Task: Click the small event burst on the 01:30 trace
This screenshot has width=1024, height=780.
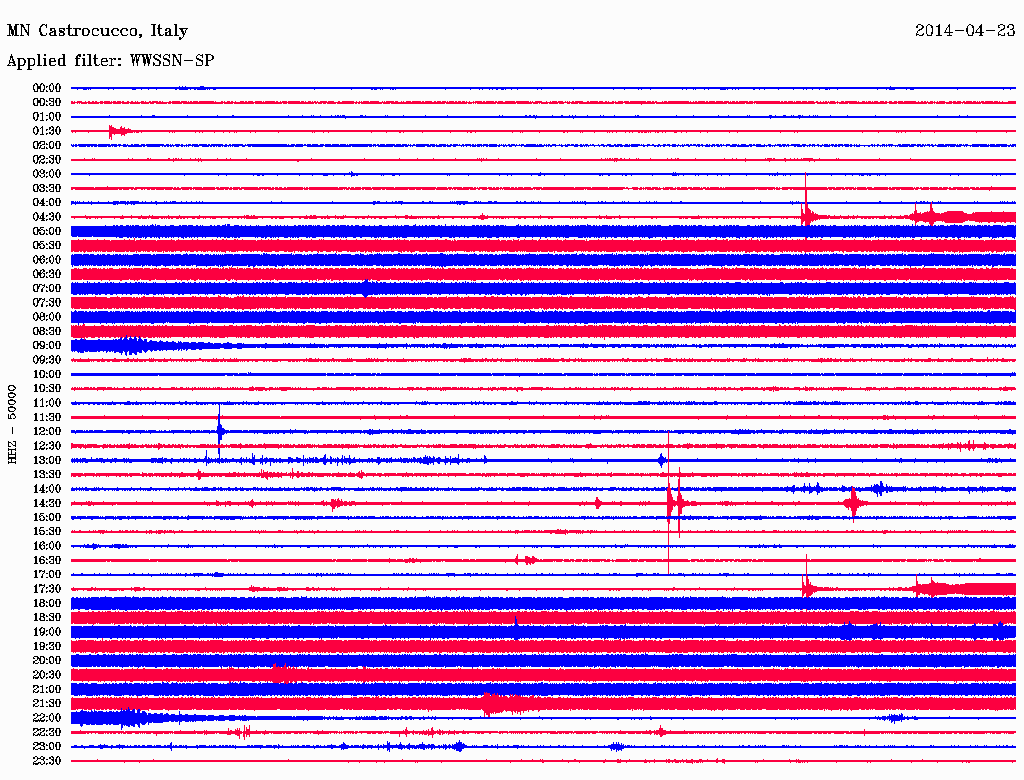Action: pyautogui.click(x=118, y=131)
